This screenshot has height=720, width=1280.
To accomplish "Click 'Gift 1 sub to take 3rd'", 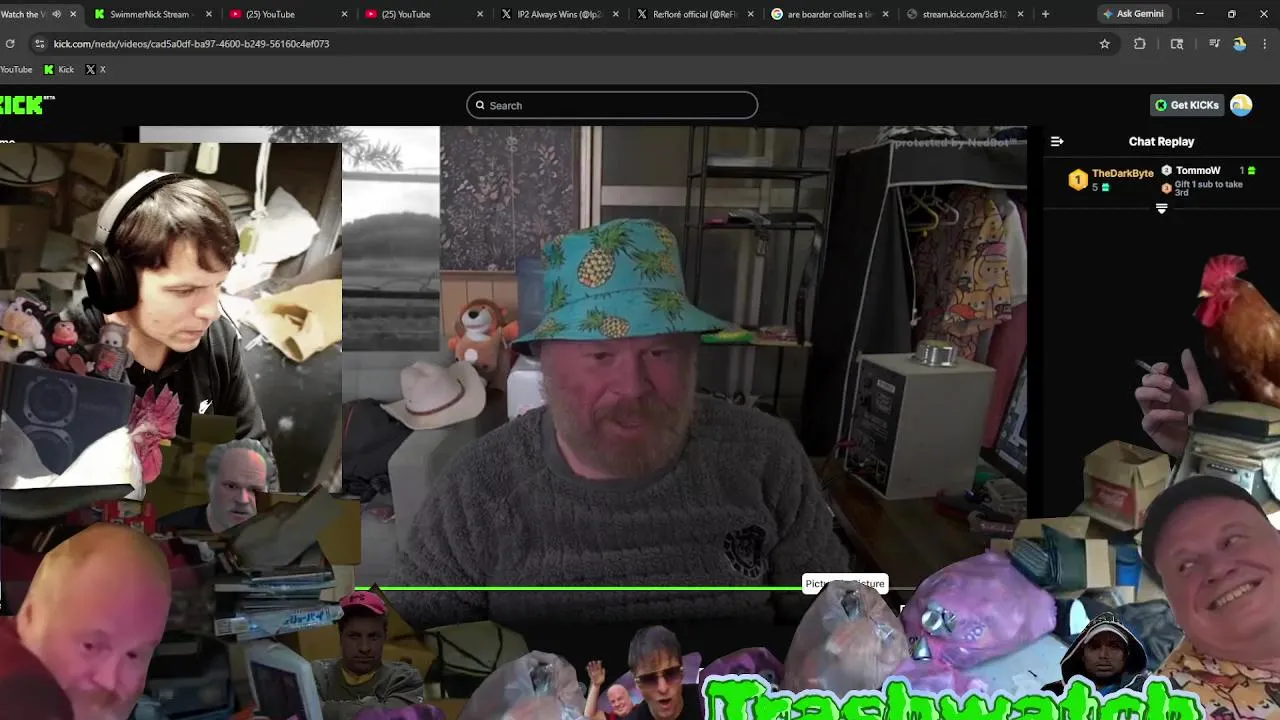I will point(1208,188).
